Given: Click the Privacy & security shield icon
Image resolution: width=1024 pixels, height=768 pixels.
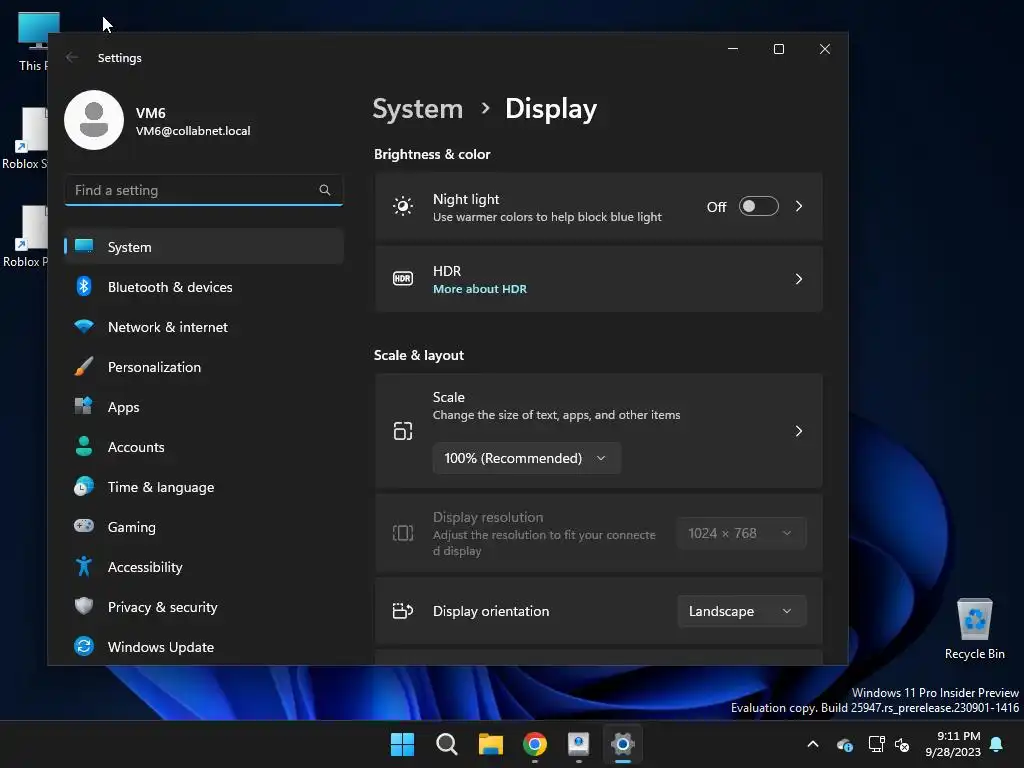Looking at the screenshot, I should point(84,606).
